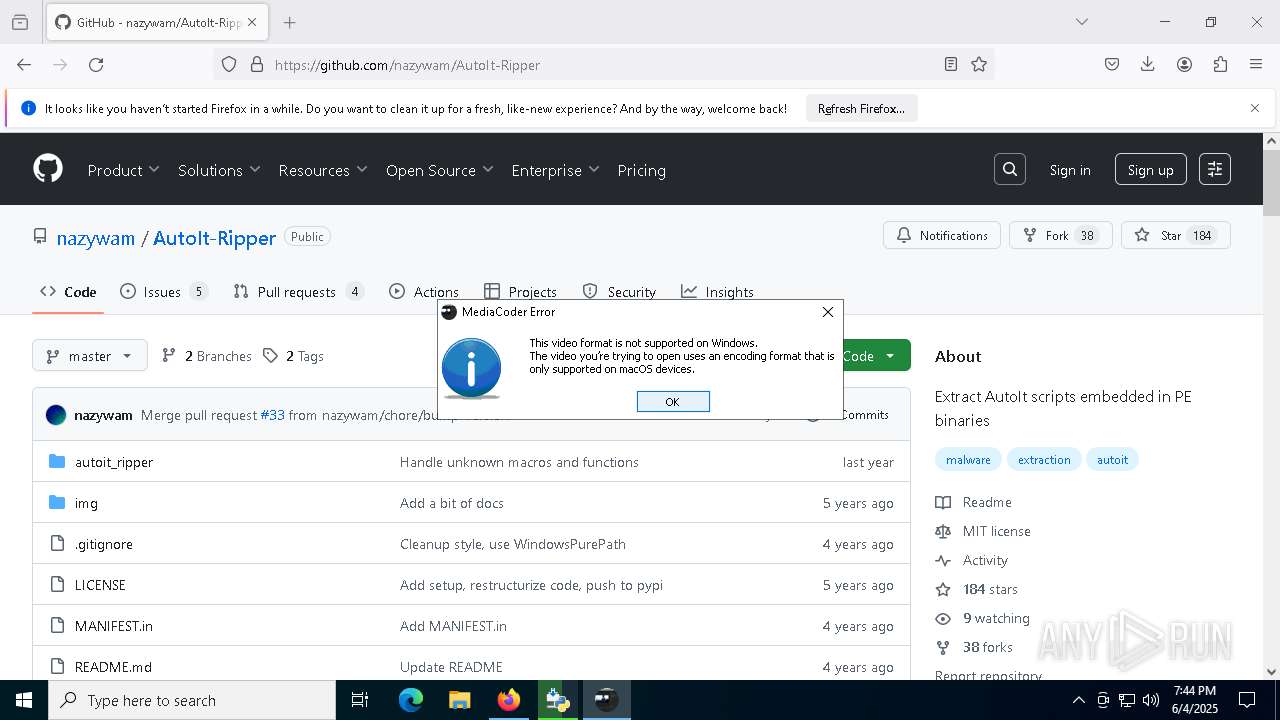Image resolution: width=1280 pixels, height=720 pixels.
Task: Switch to the Pull requests tab
Action: pyautogui.click(x=298, y=292)
